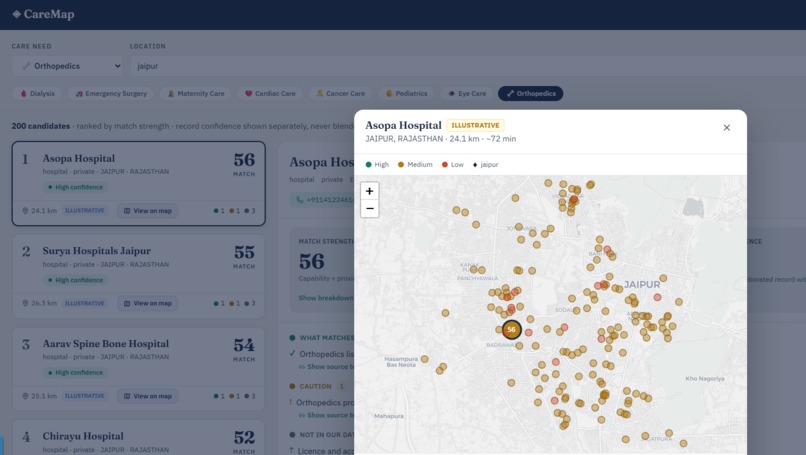Click the Kho Nagoriya label on the map
The height and width of the screenshot is (455, 806).
pos(705,378)
